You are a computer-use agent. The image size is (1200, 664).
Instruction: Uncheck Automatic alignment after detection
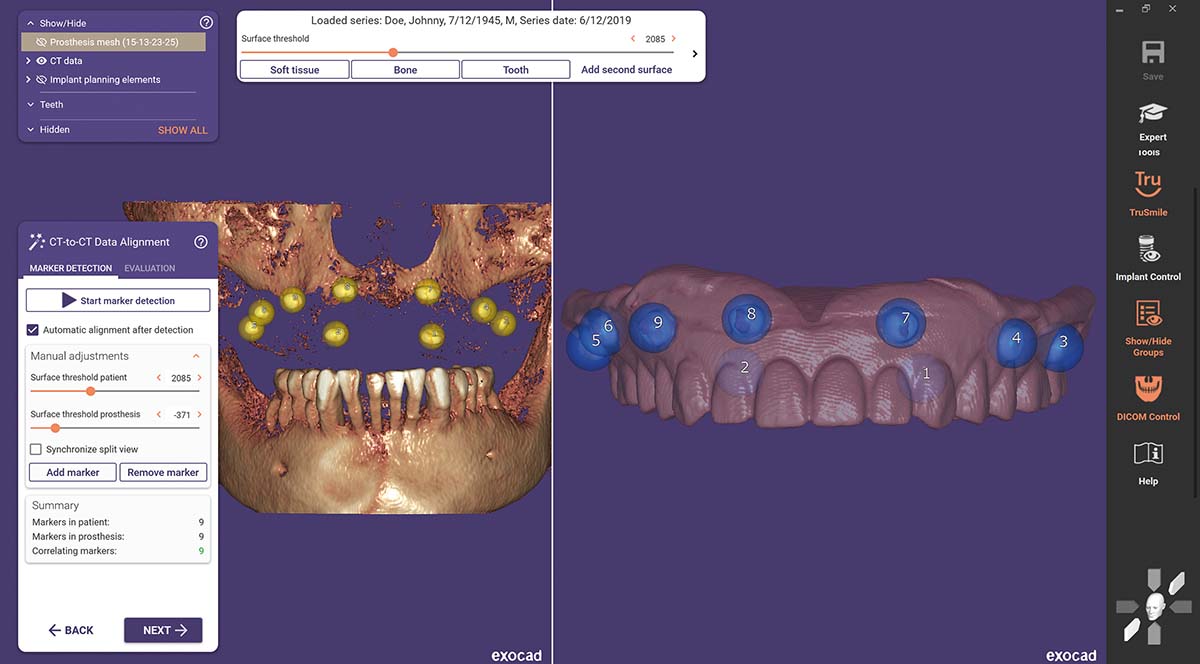coord(33,330)
